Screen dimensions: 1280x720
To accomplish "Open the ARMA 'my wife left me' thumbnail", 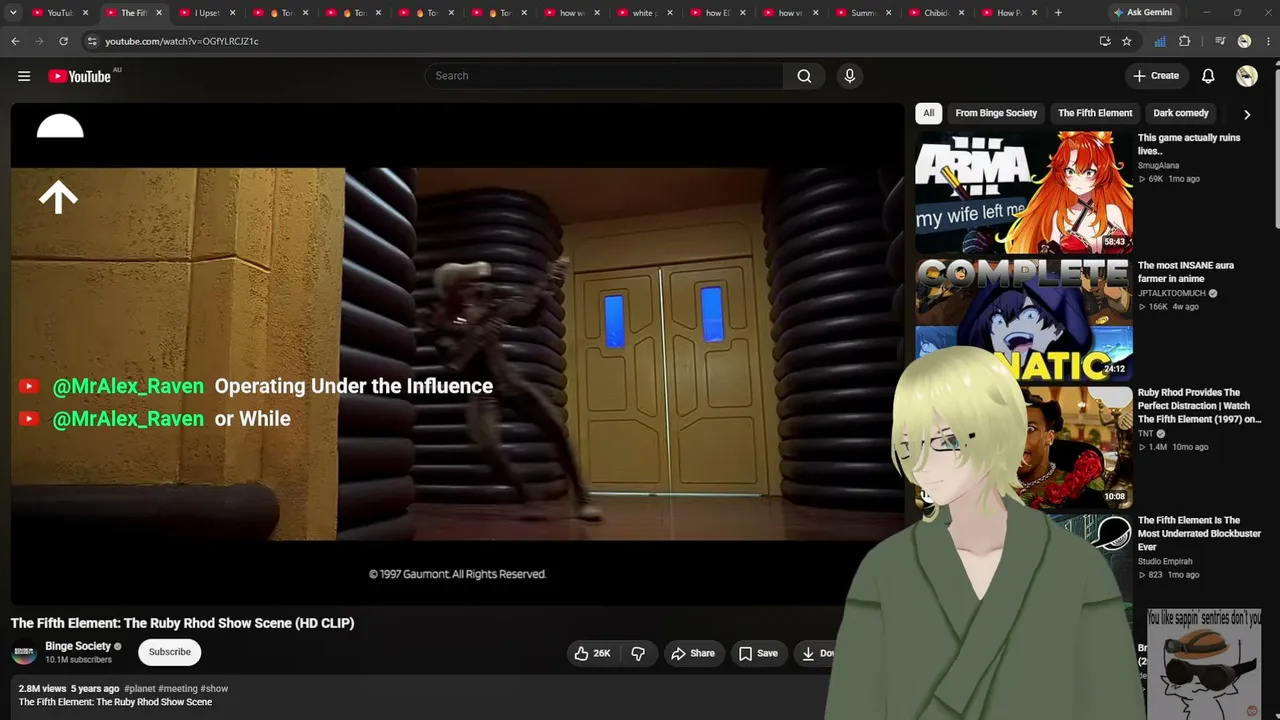I will pyautogui.click(x=1024, y=192).
